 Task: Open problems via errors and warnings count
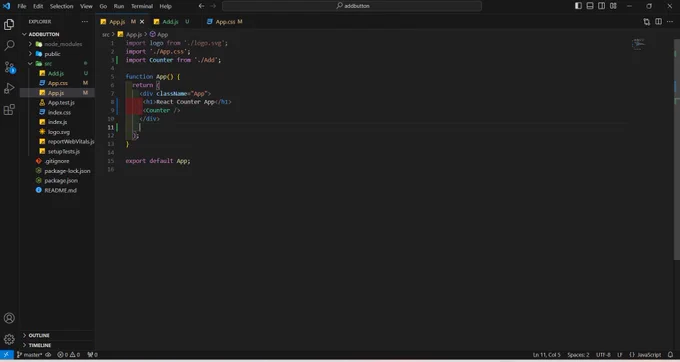[x=69, y=355]
